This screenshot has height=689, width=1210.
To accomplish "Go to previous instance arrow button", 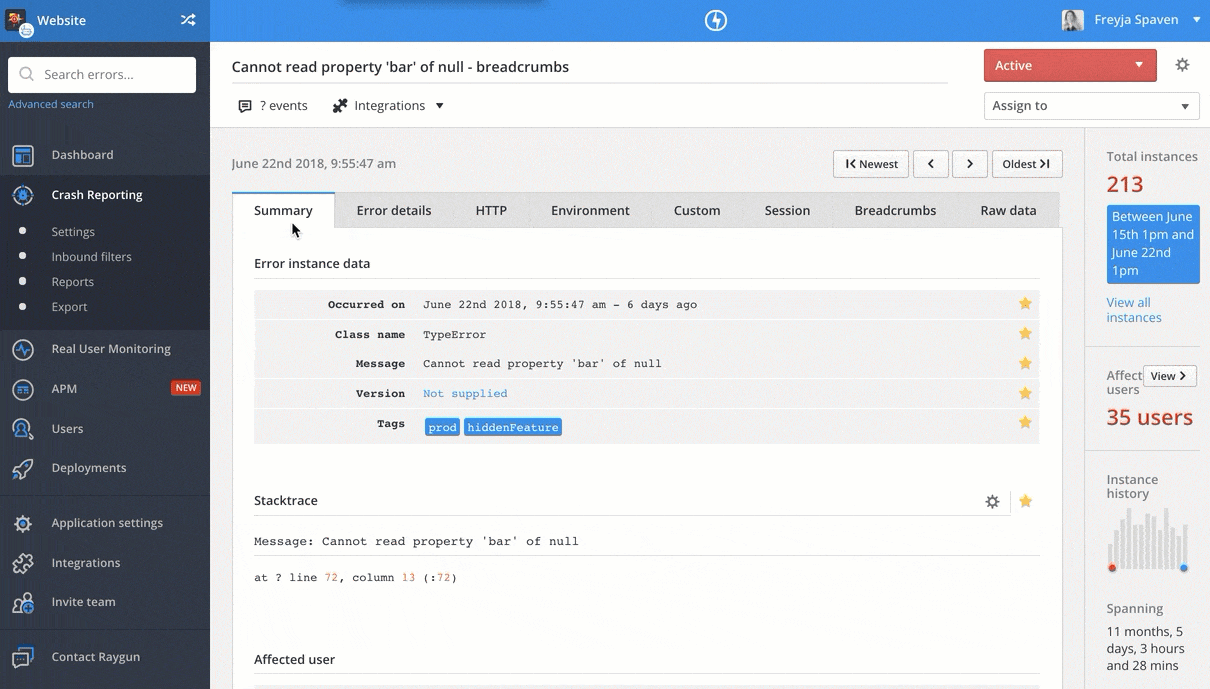I will 931,164.
